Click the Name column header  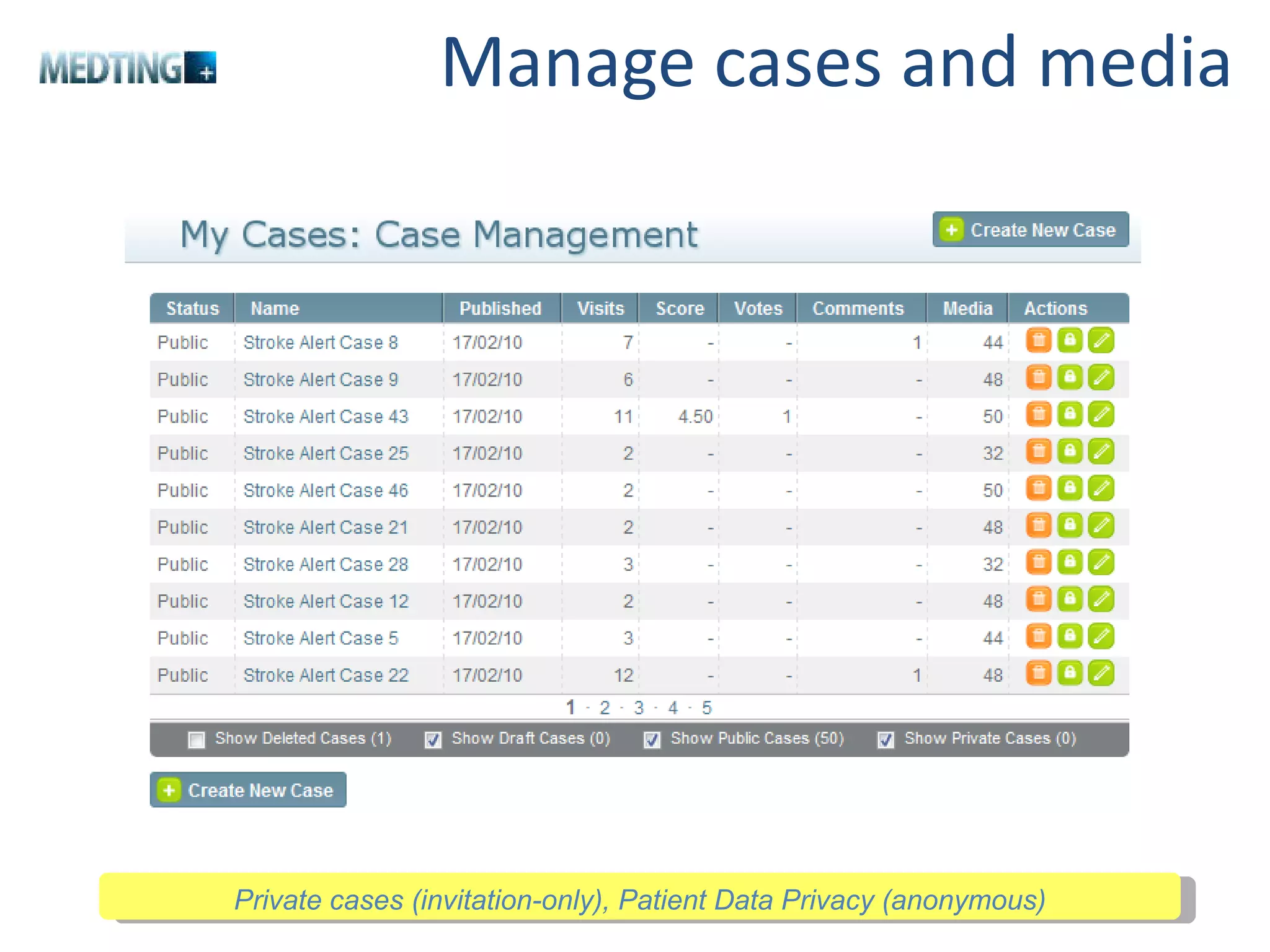coord(339,308)
